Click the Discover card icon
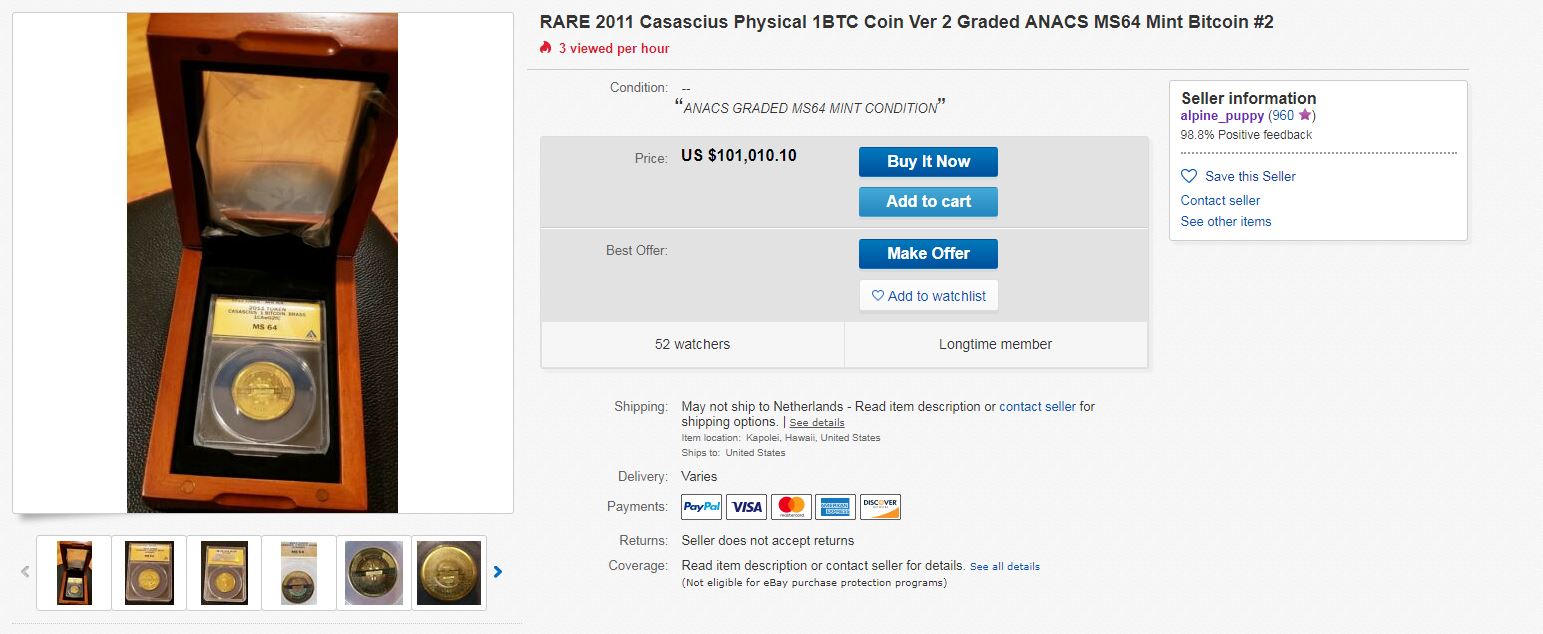The width and height of the screenshot is (1543, 634). tap(880, 507)
